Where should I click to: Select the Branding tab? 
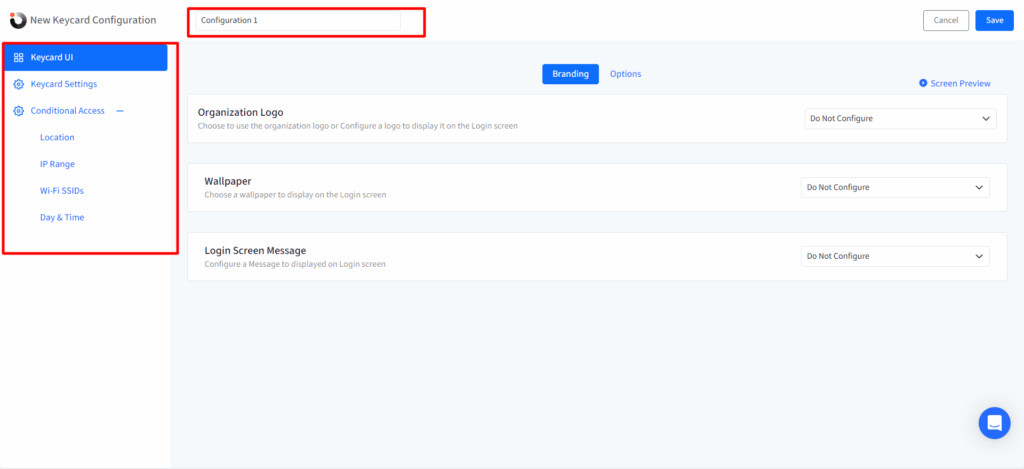coord(570,74)
